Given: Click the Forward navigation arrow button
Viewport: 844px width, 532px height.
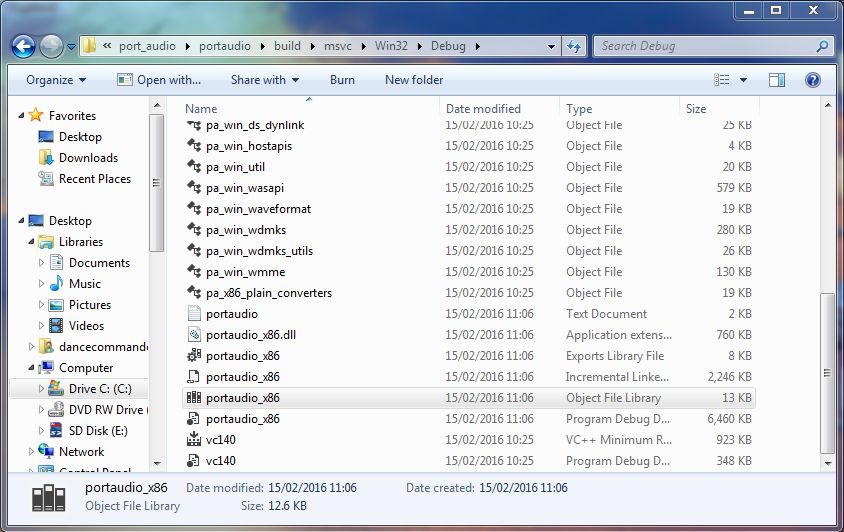Looking at the screenshot, I should click(51, 46).
